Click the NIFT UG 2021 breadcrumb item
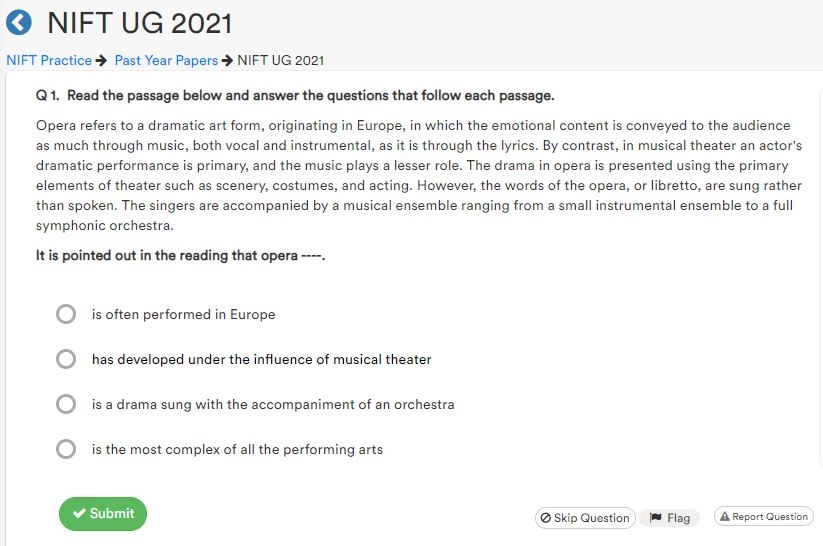Viewport: 823px width, 546px height. (x=280, y=61)
